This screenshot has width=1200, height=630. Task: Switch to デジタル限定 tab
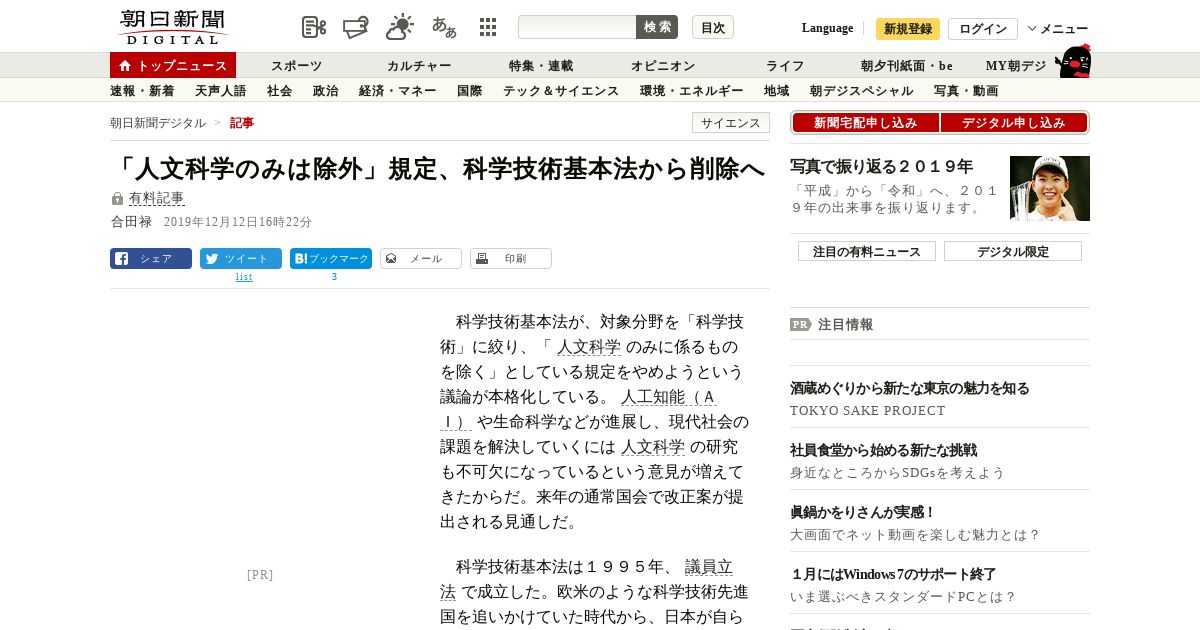pos(1013,251)
